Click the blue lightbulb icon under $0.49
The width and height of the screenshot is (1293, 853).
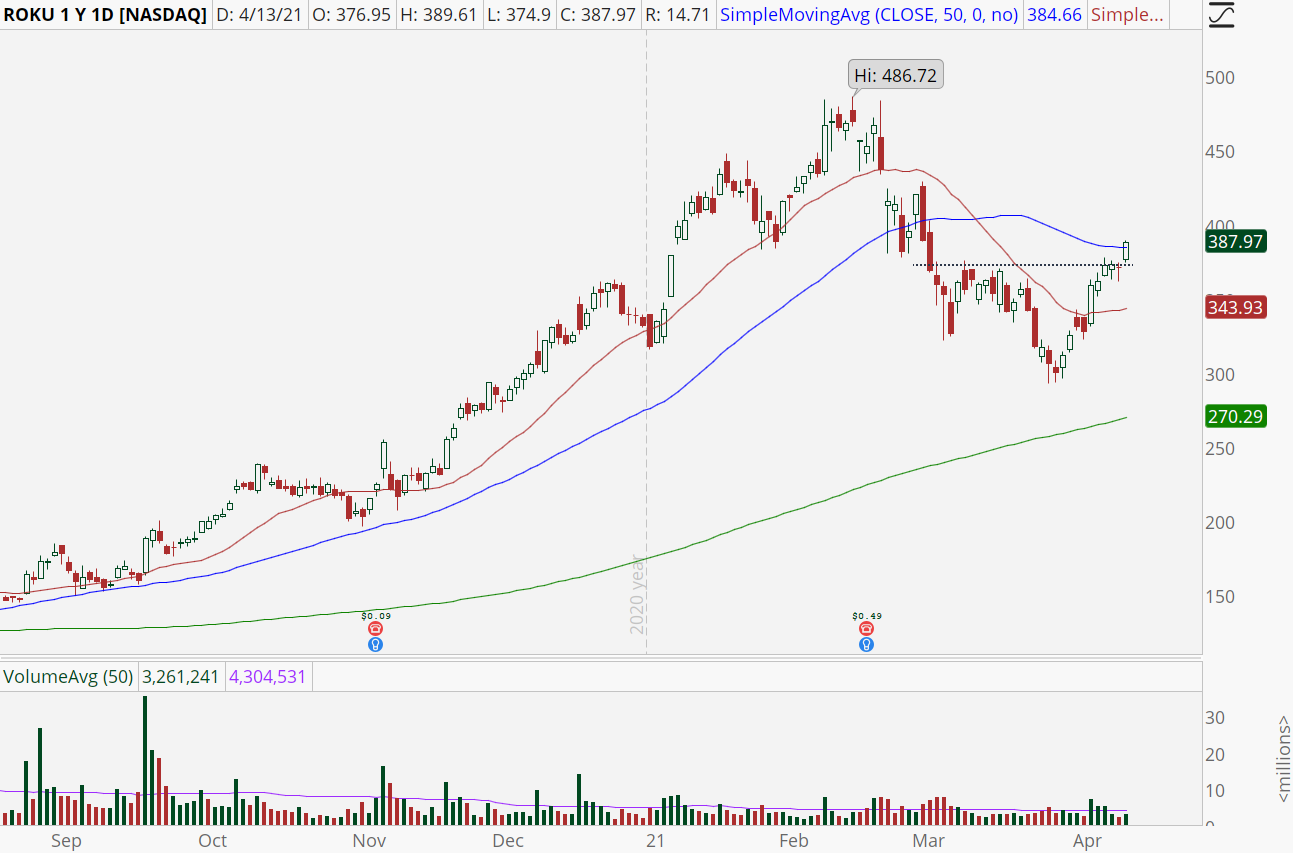click(866, 645)
